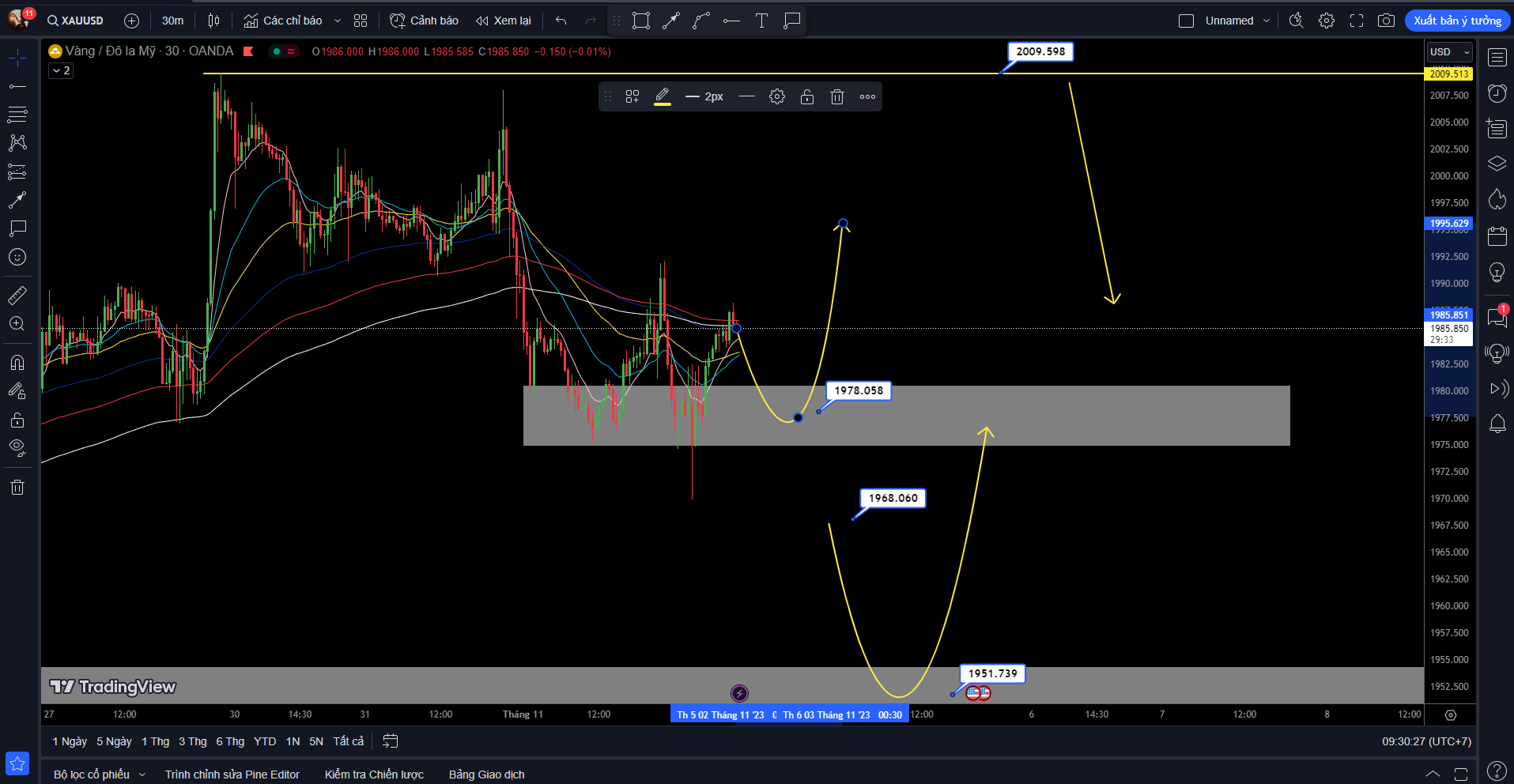
Task: Select the text annotation tool
Action: (761, 21)
